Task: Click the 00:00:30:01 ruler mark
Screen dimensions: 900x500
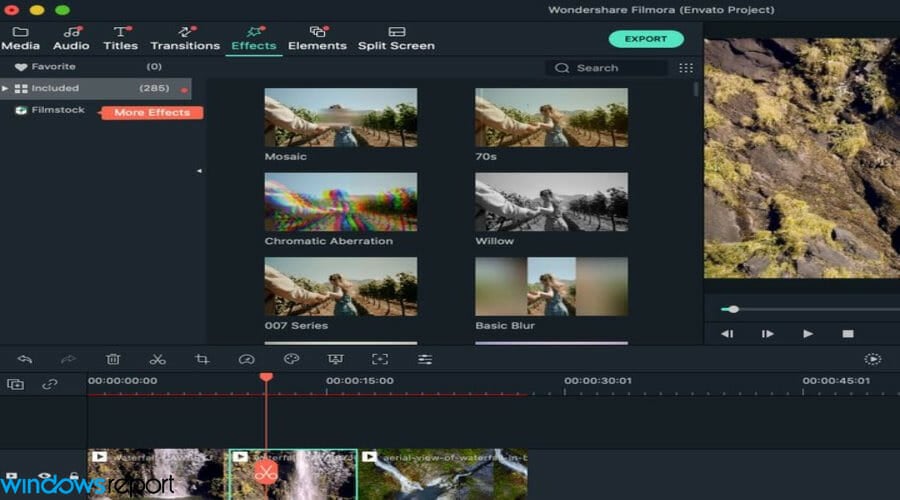Action: point(598,381)
